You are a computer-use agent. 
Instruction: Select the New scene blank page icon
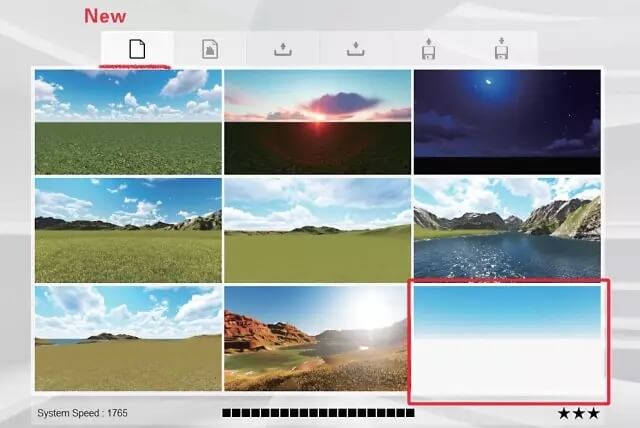(x=137, y=48)
